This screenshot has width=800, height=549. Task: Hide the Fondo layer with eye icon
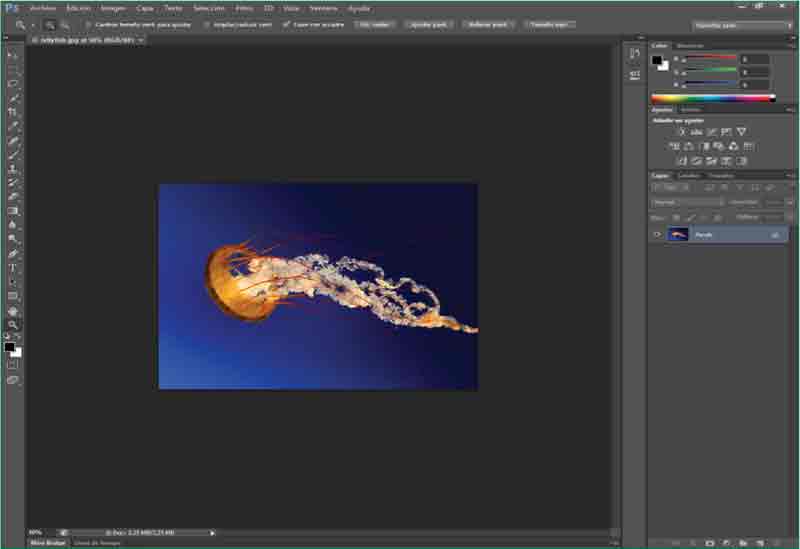657,234
